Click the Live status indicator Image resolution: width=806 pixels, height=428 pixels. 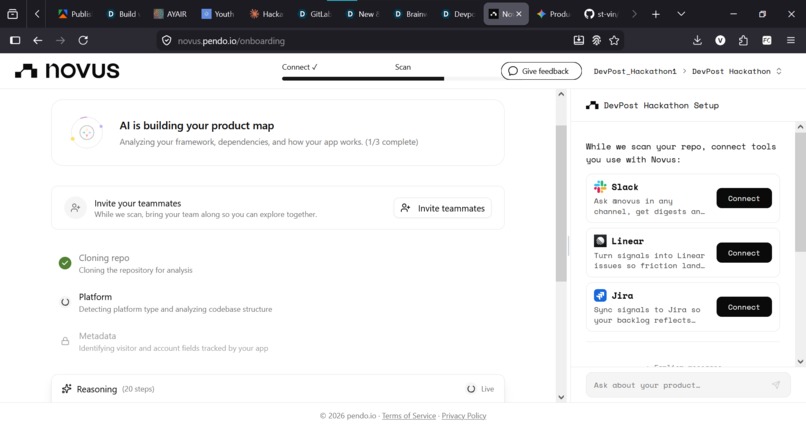coord(480,389)
